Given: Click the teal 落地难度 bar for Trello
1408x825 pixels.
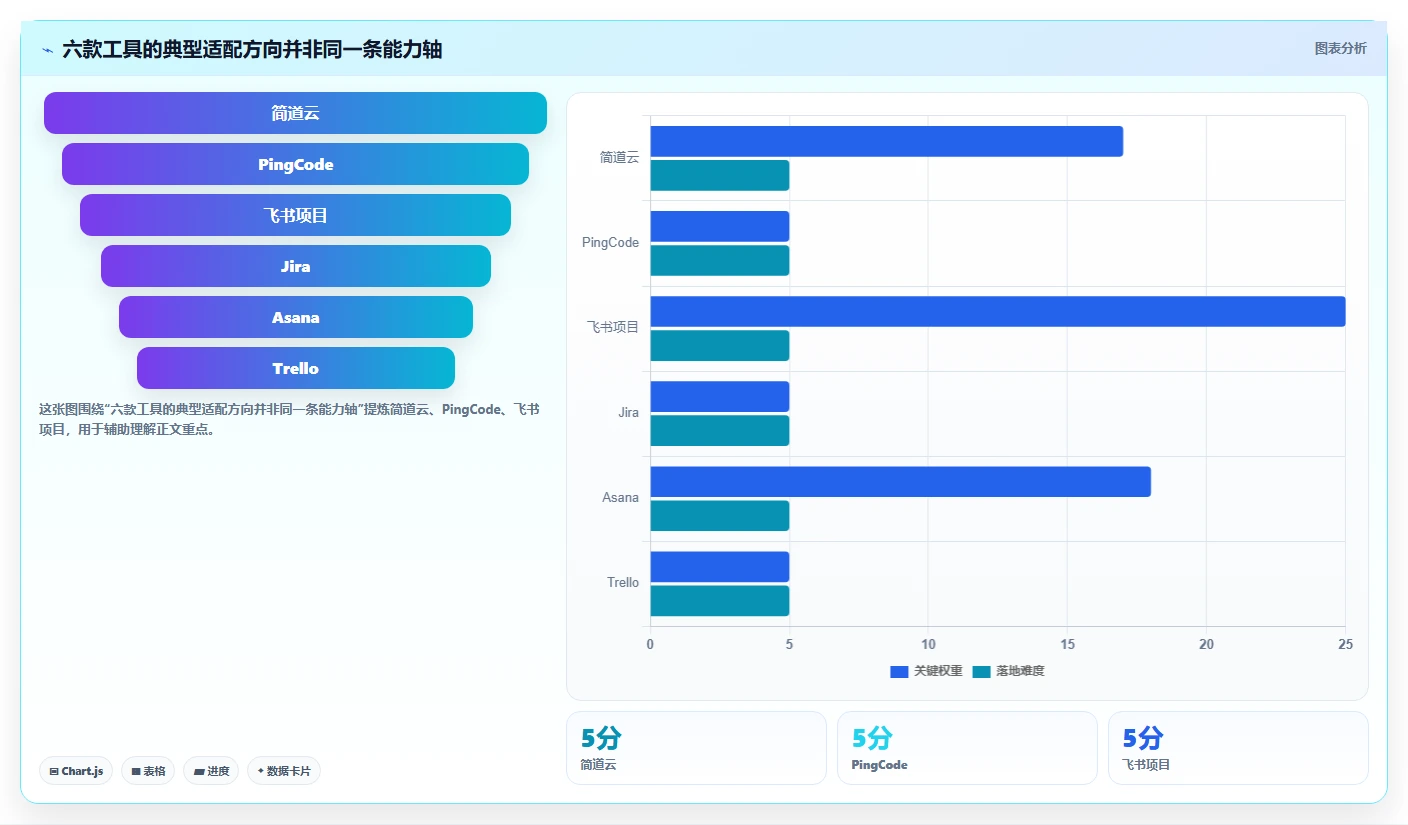Looking at the screenshot, I should pos(720,600).
